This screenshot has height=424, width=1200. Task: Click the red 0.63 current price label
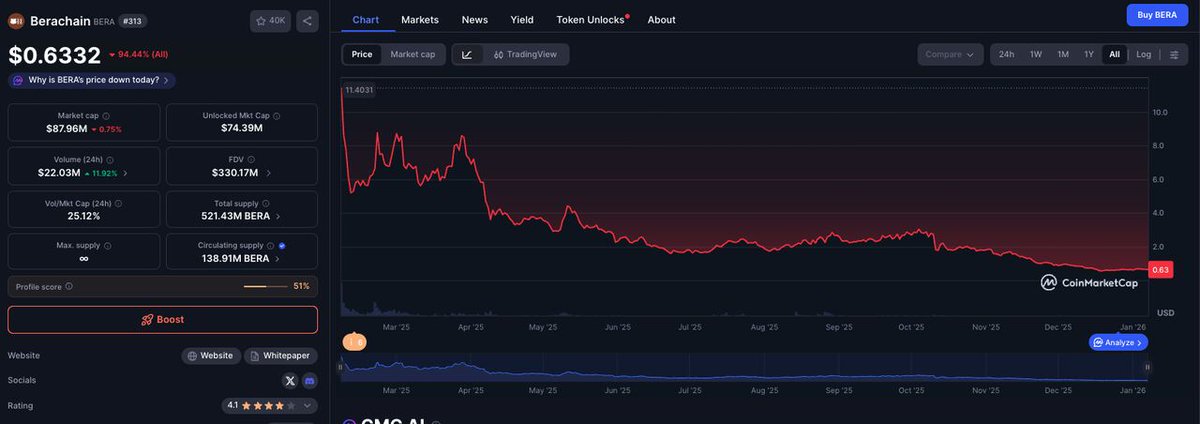point(1161,270)
